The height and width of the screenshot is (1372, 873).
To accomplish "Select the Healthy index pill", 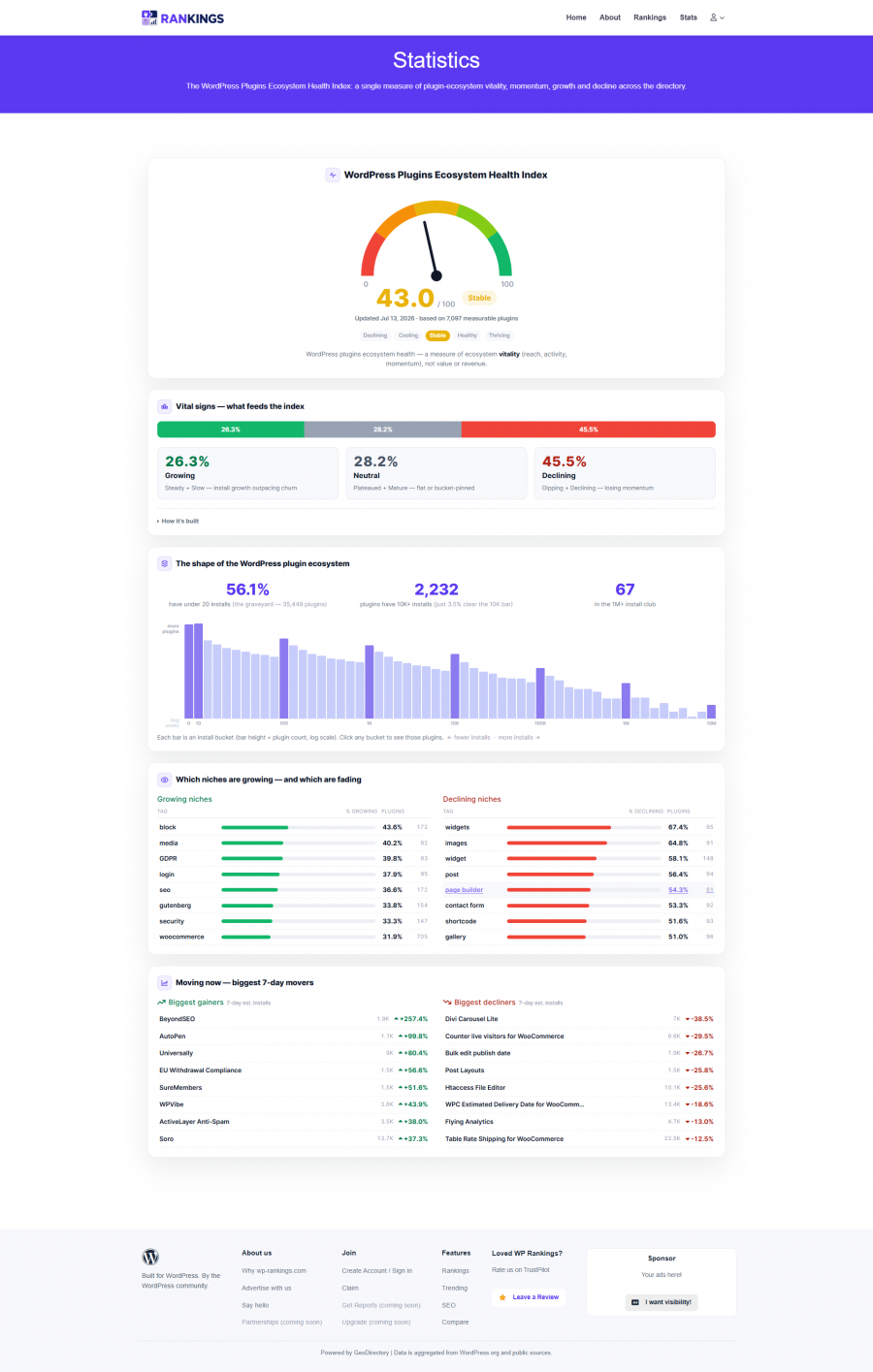I will (468, 335).
